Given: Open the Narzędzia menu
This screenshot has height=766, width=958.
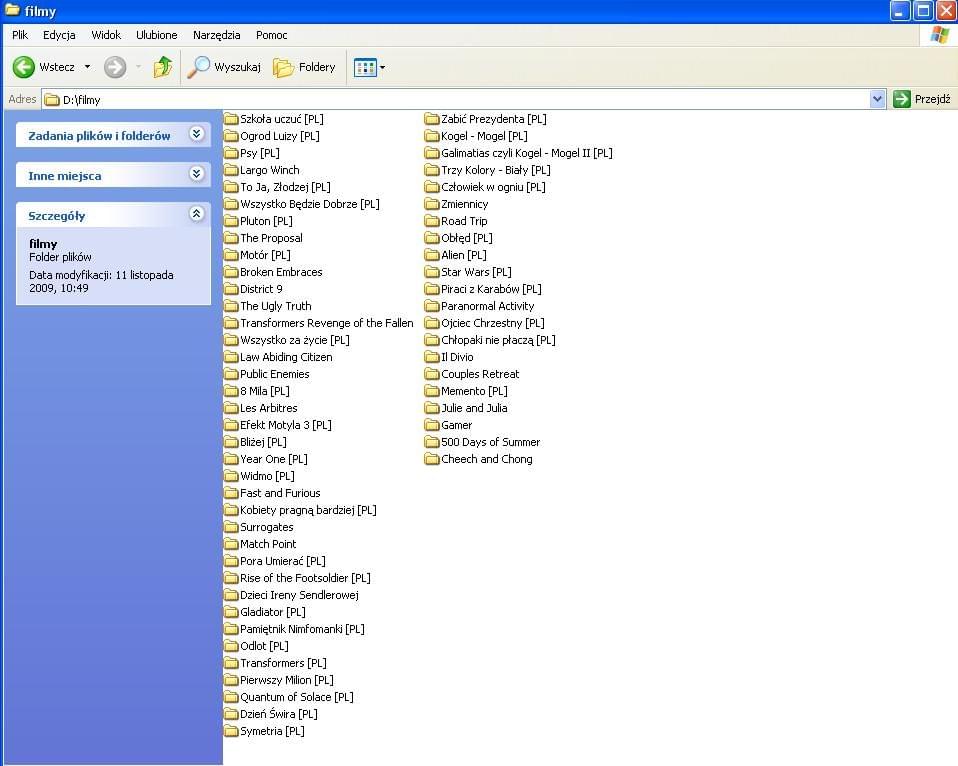Looking at the screenshot, I should [216, 35].
